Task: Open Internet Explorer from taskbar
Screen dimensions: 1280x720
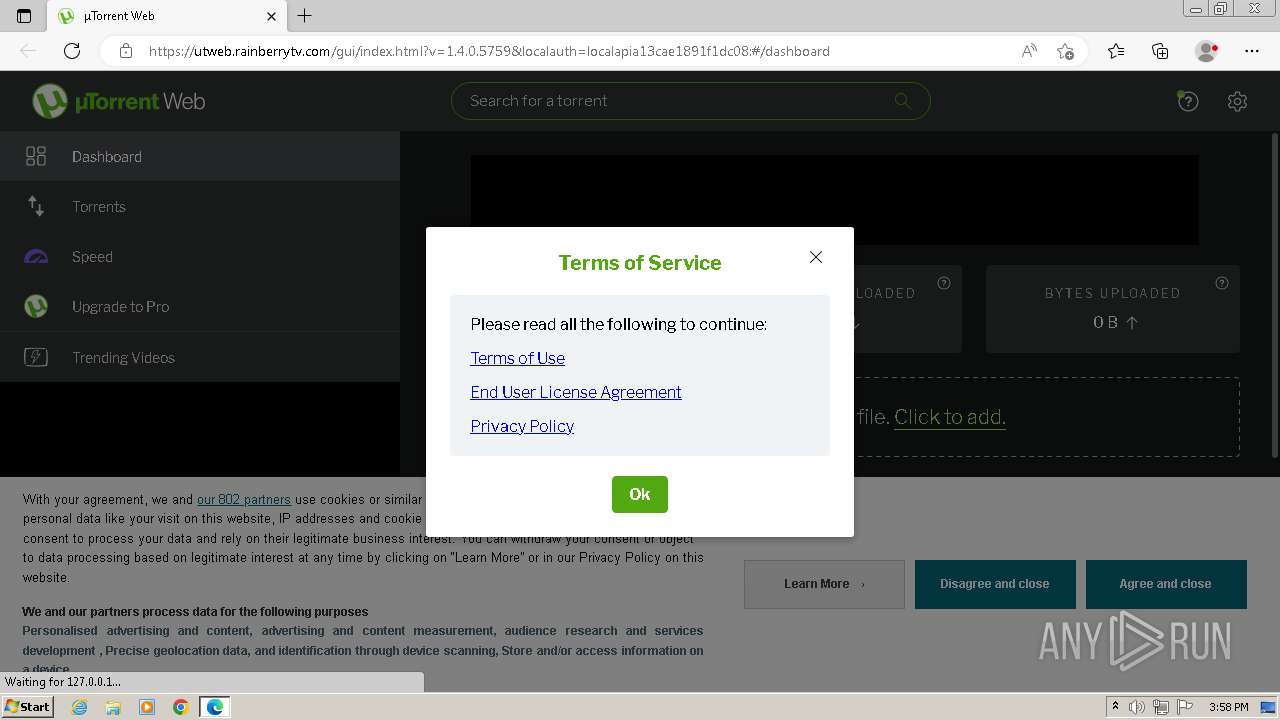Action: coord(80,707)
